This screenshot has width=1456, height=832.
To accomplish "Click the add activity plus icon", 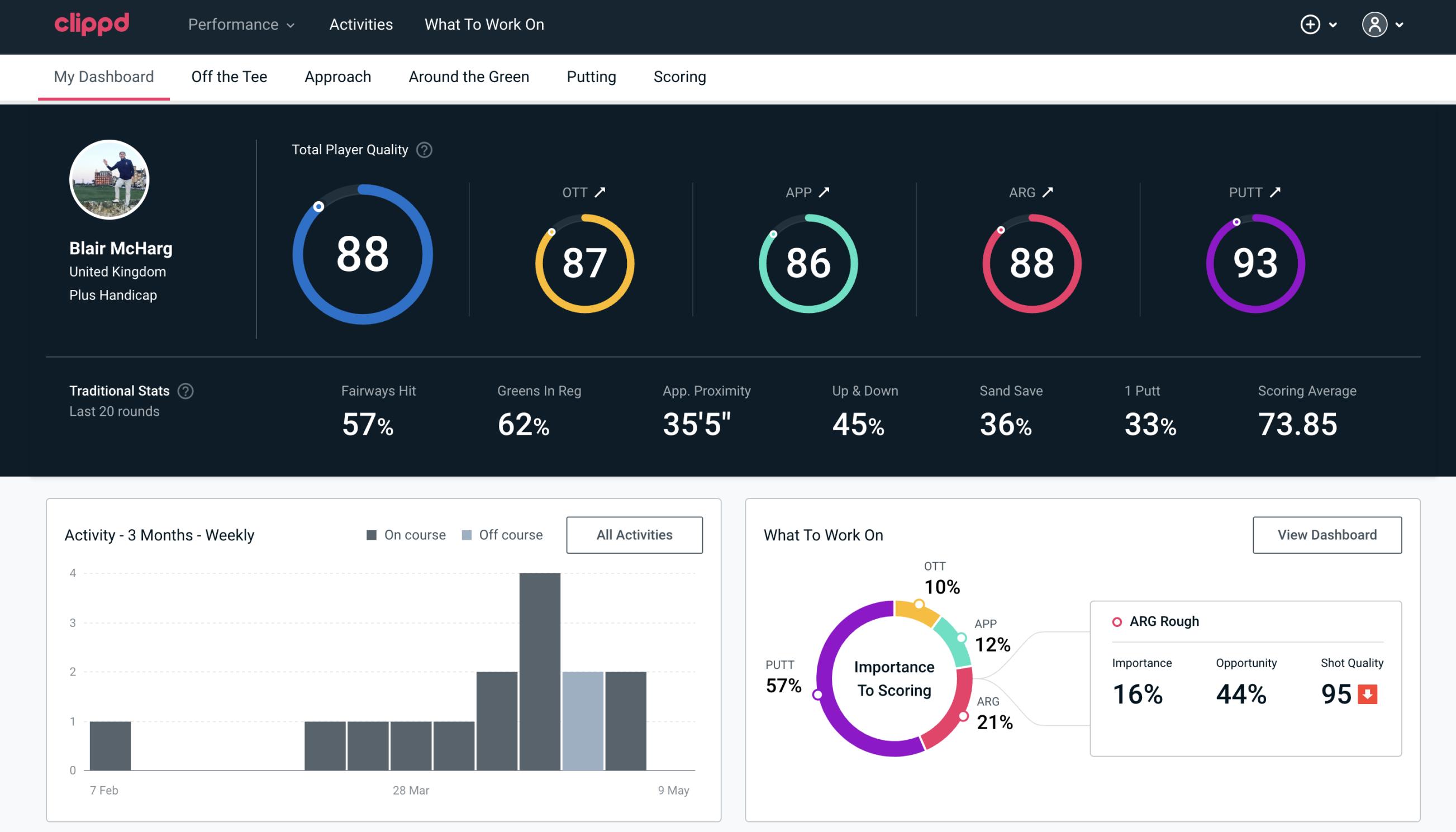I will 1311,24.
